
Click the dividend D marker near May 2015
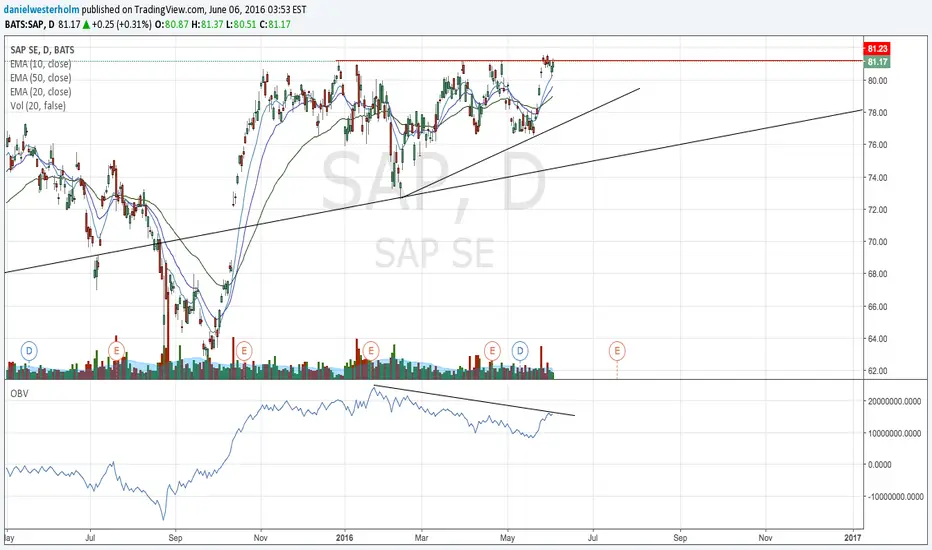pyautogui.click(x=29, y=351)
